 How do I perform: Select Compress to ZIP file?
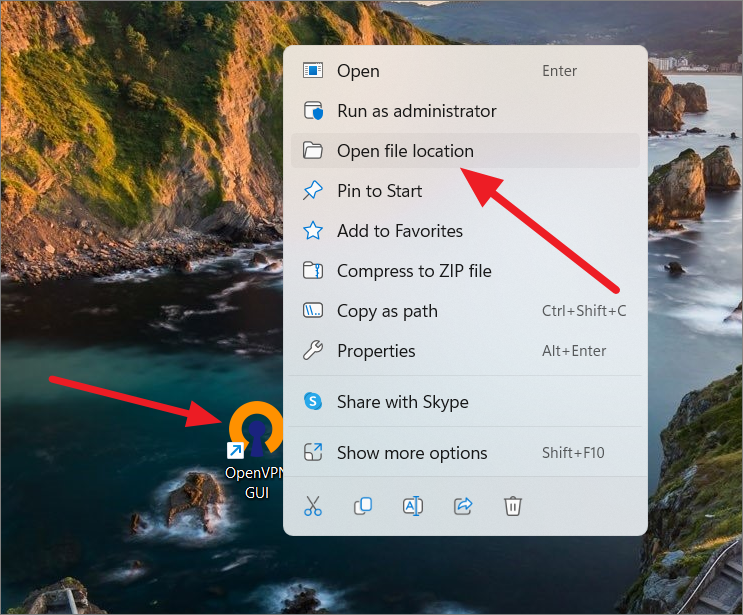tap(465, 271)
